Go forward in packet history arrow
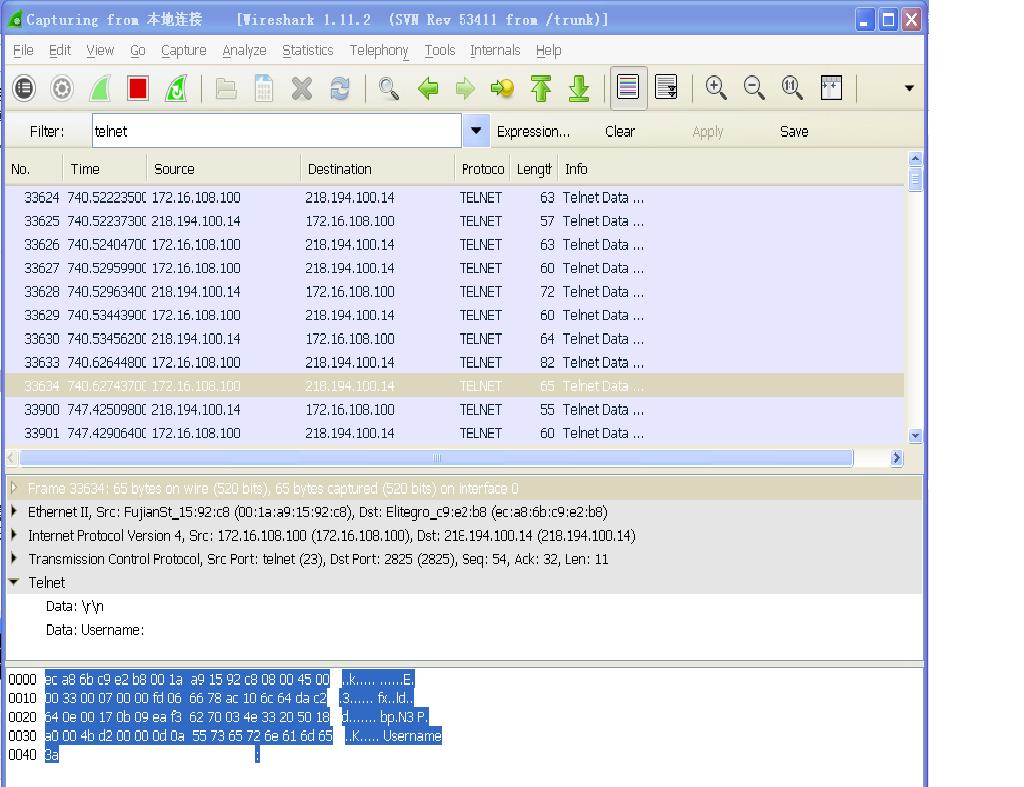The image size is (1024, 787). coord(465,88)
